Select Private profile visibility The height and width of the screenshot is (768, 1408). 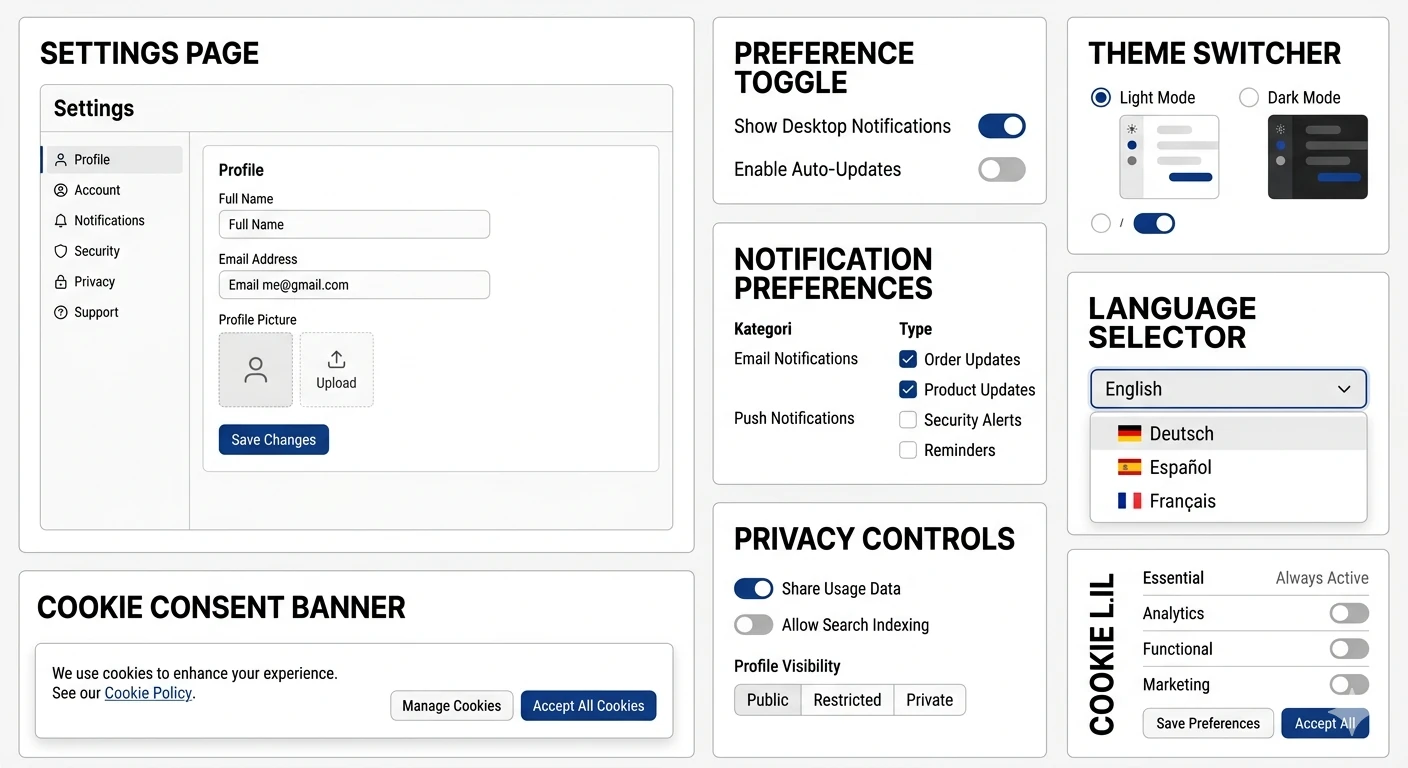930,700
